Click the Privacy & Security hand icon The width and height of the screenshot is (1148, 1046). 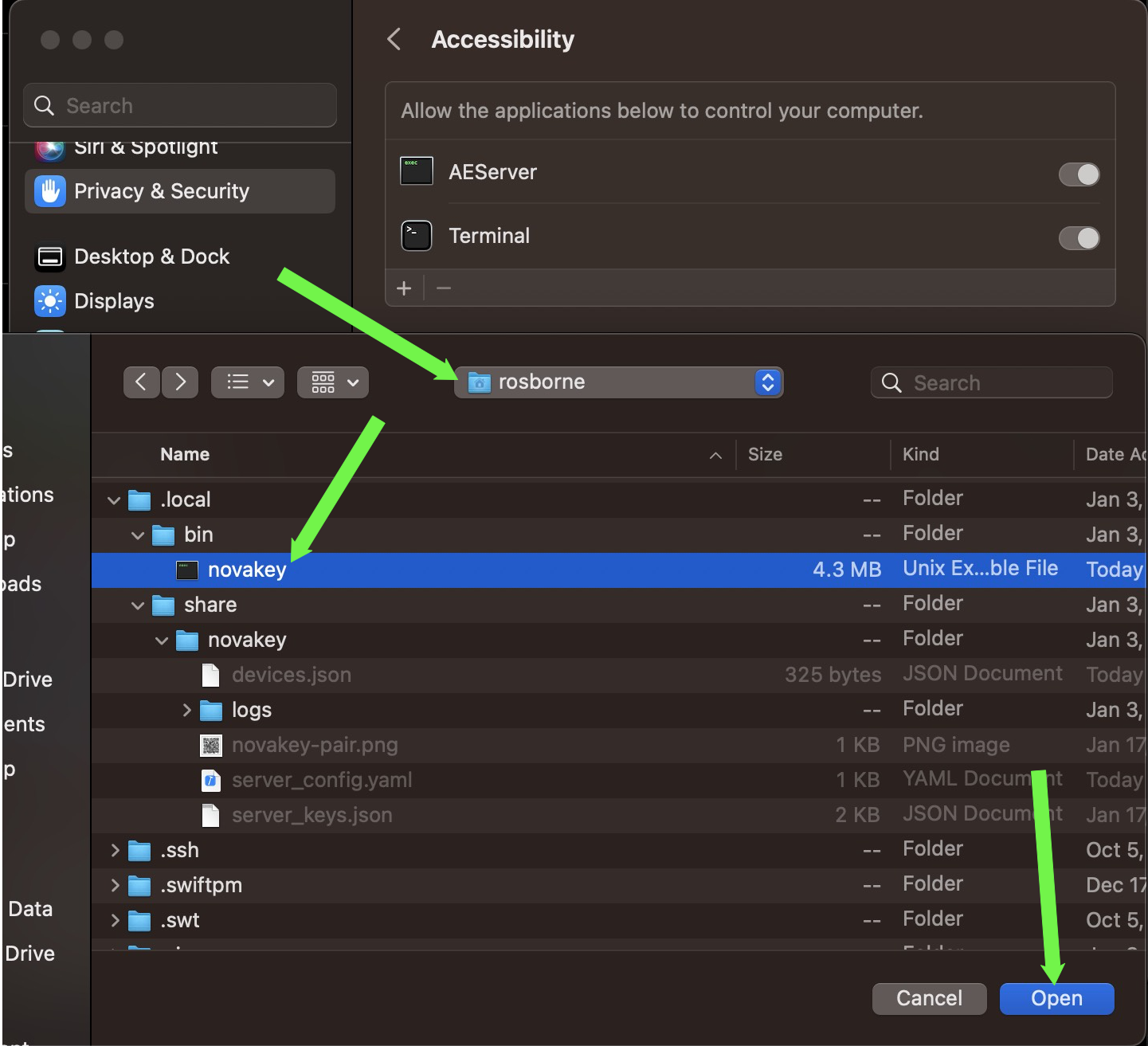coord(49,191)
